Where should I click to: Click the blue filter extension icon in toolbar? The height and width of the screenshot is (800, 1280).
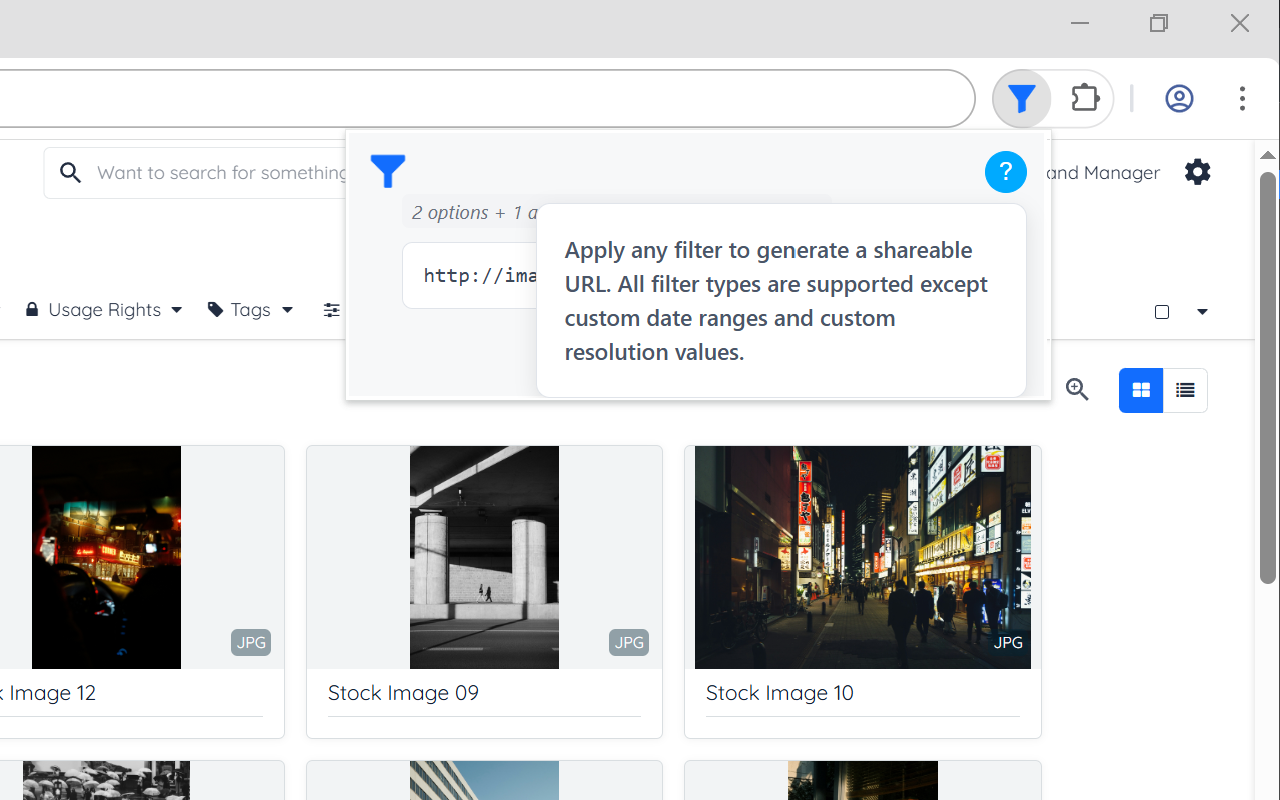1021,99
